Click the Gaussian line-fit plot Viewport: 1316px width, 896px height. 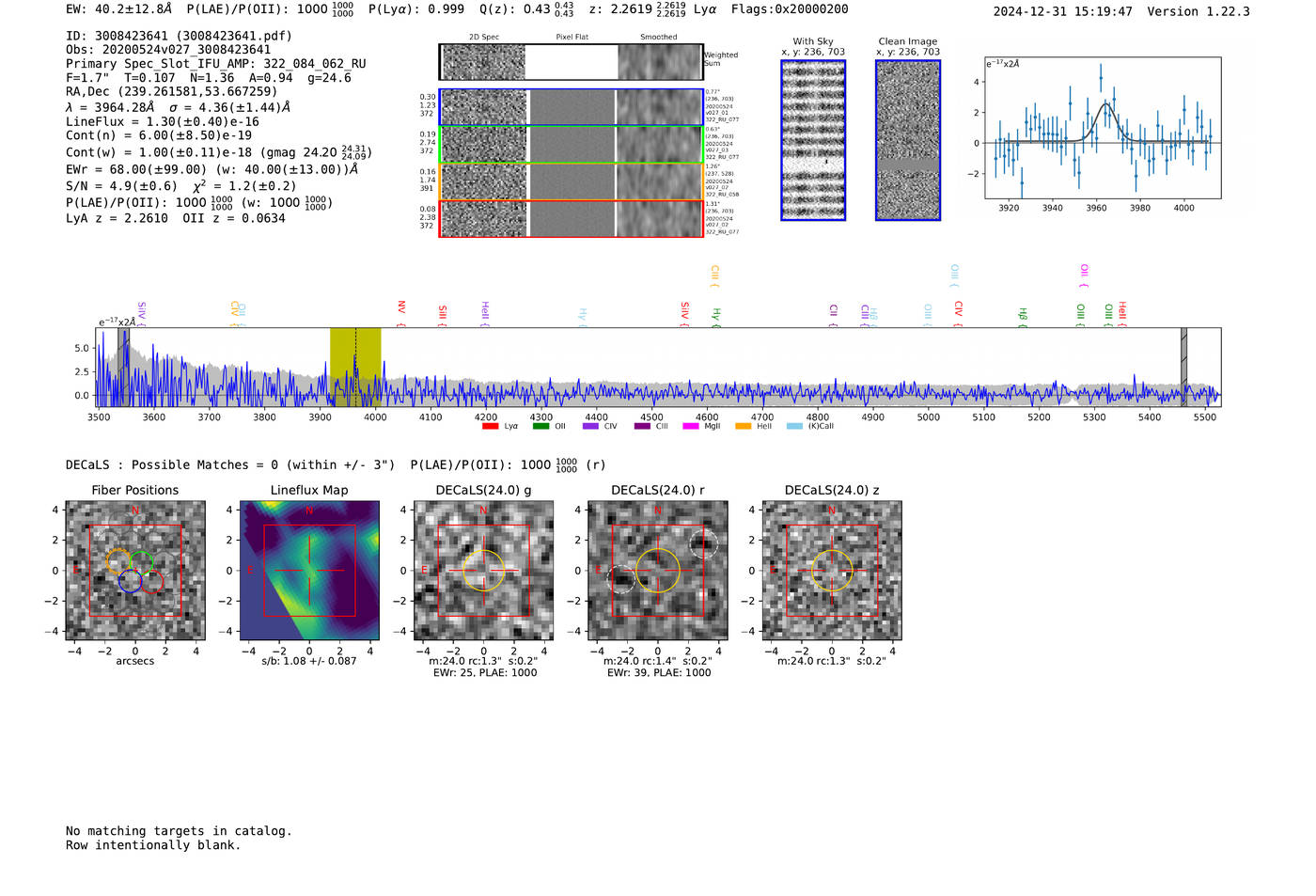pos(1103,128)
